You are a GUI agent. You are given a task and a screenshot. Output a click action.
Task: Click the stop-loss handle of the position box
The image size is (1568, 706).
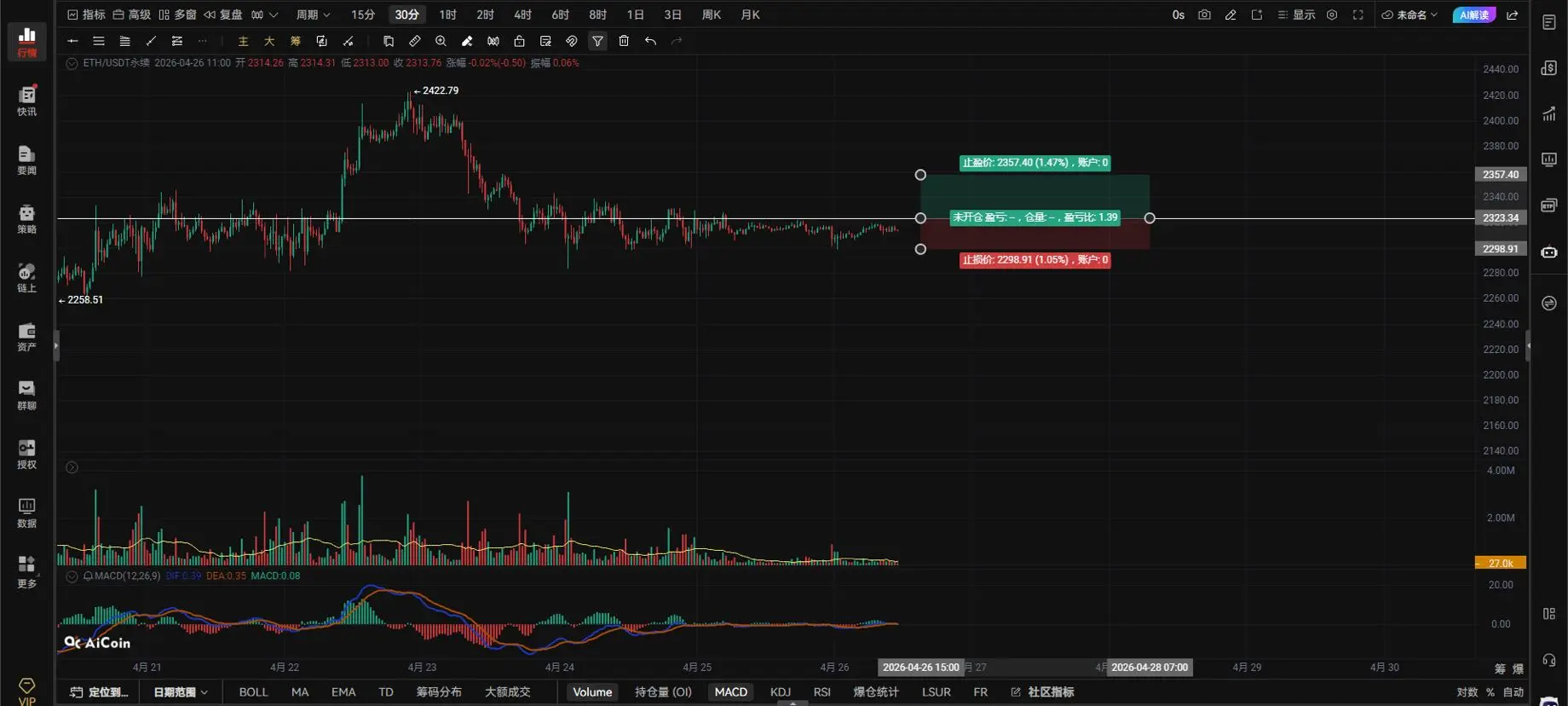[x=920, y=249]
